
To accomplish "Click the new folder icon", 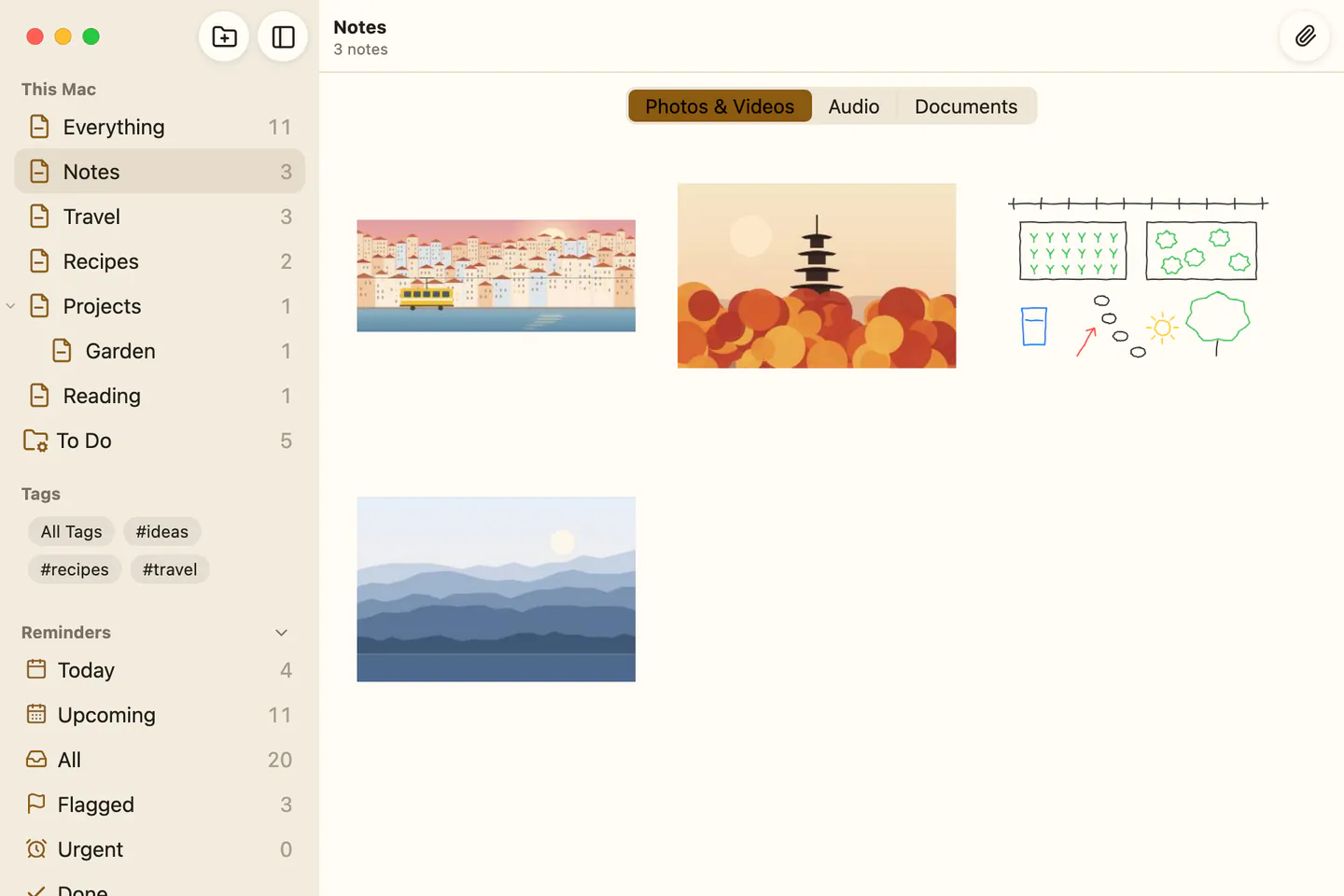I will point(224,36).
